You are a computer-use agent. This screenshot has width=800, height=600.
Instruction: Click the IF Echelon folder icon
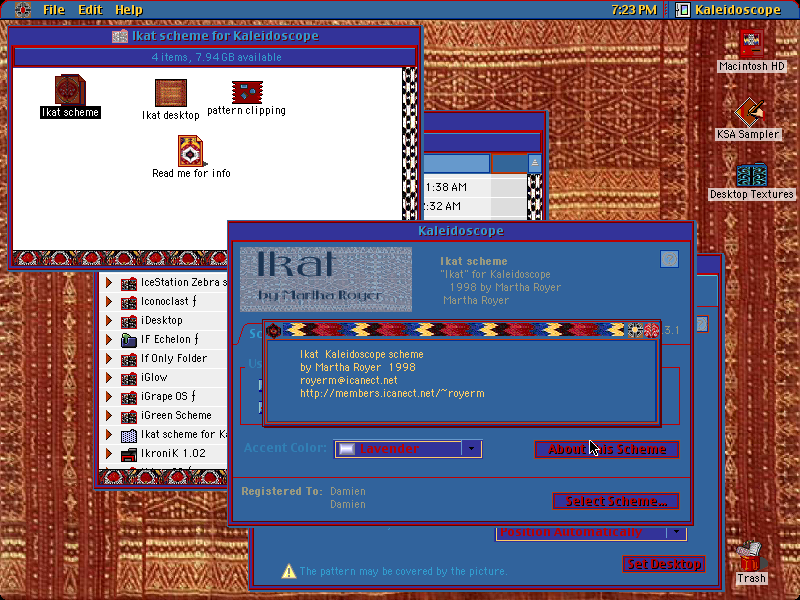(x=129, y=340)
